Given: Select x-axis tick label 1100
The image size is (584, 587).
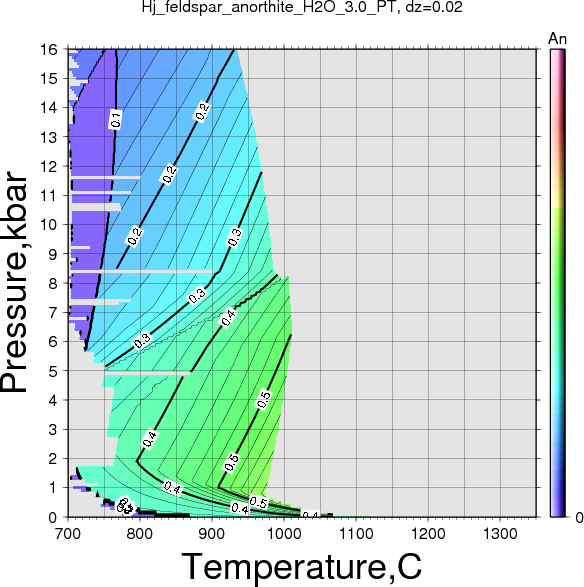Looking at the screenshot, I should (x=356, y=534).
